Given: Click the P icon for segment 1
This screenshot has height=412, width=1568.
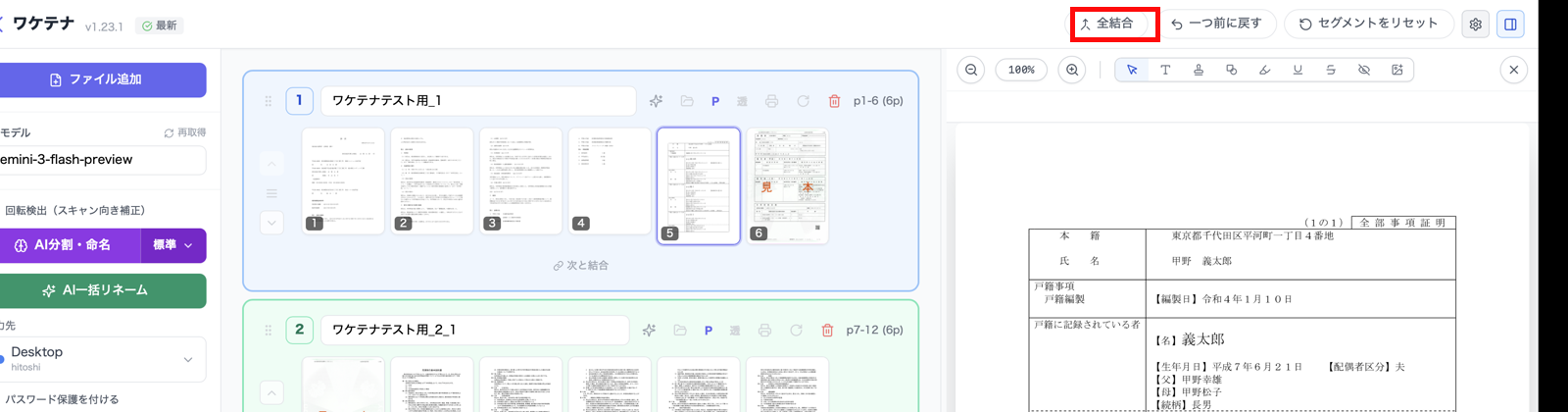Looking at the screenshot, I should [x=715, y=101].
